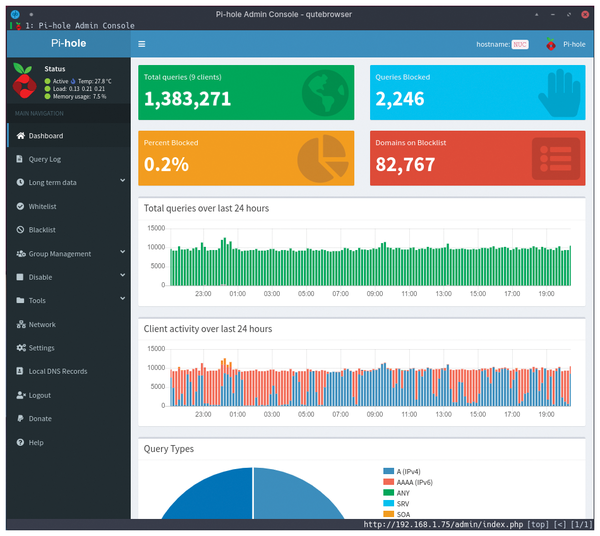Click the Queries Blocked 2,246 value
The height and width of the screenshot is (536, 600).
(x=399, y=99)
